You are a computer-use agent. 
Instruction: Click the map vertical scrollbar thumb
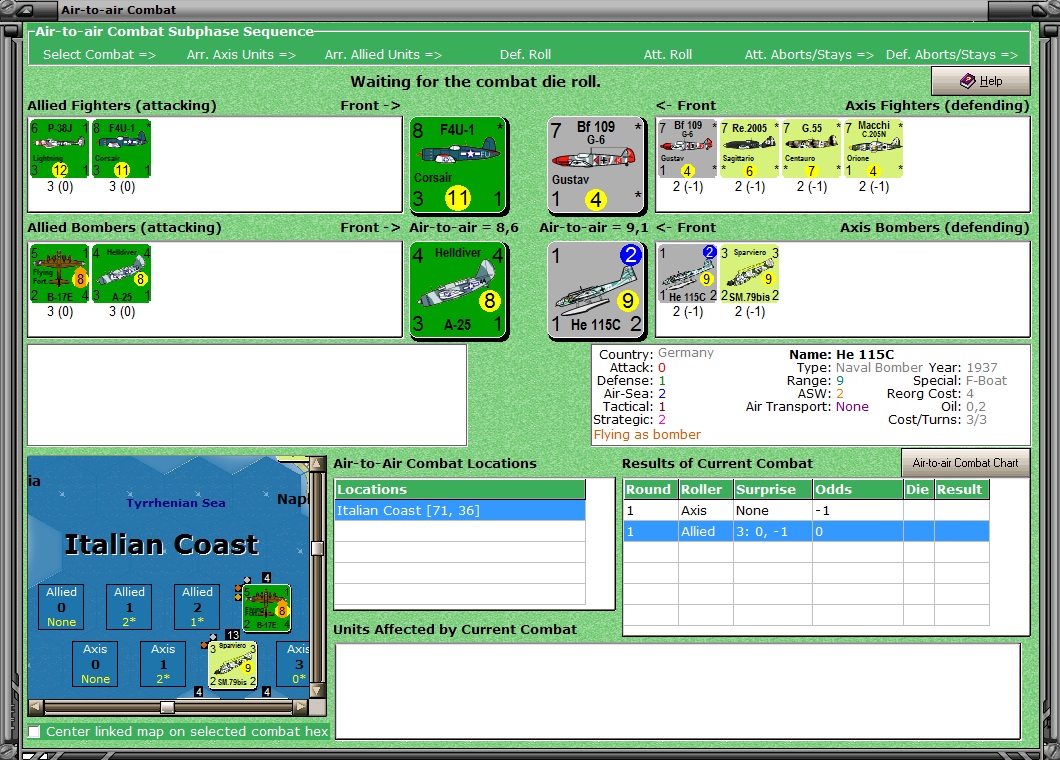coord(316,548)
